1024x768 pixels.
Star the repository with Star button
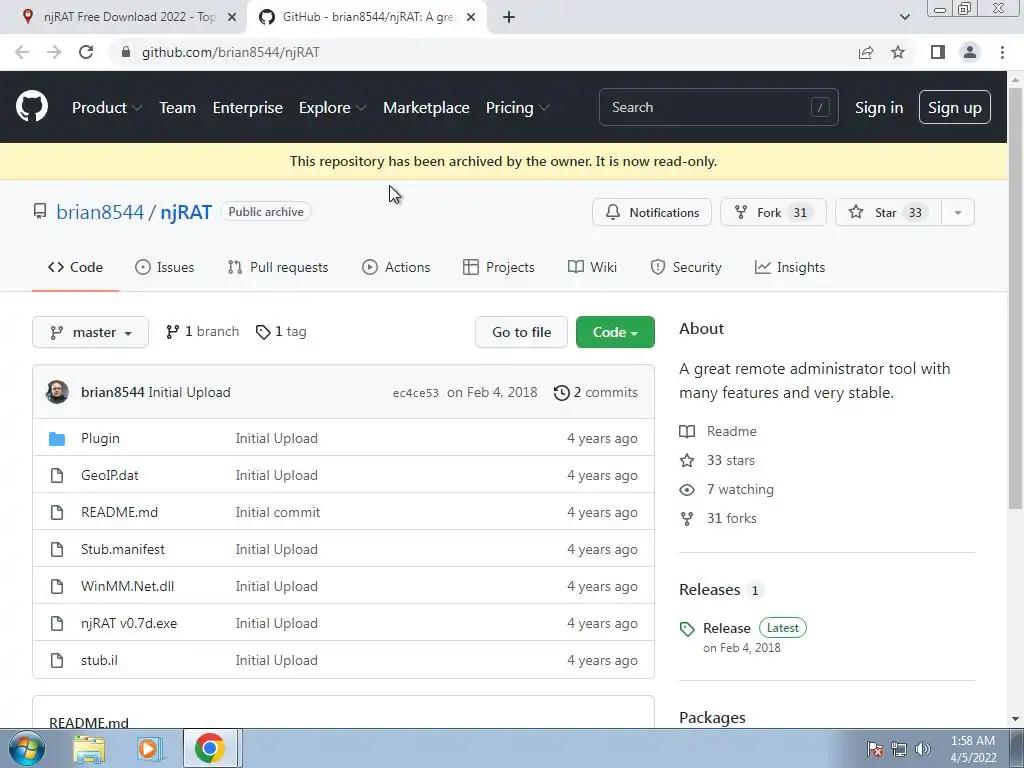coord(888,212)
